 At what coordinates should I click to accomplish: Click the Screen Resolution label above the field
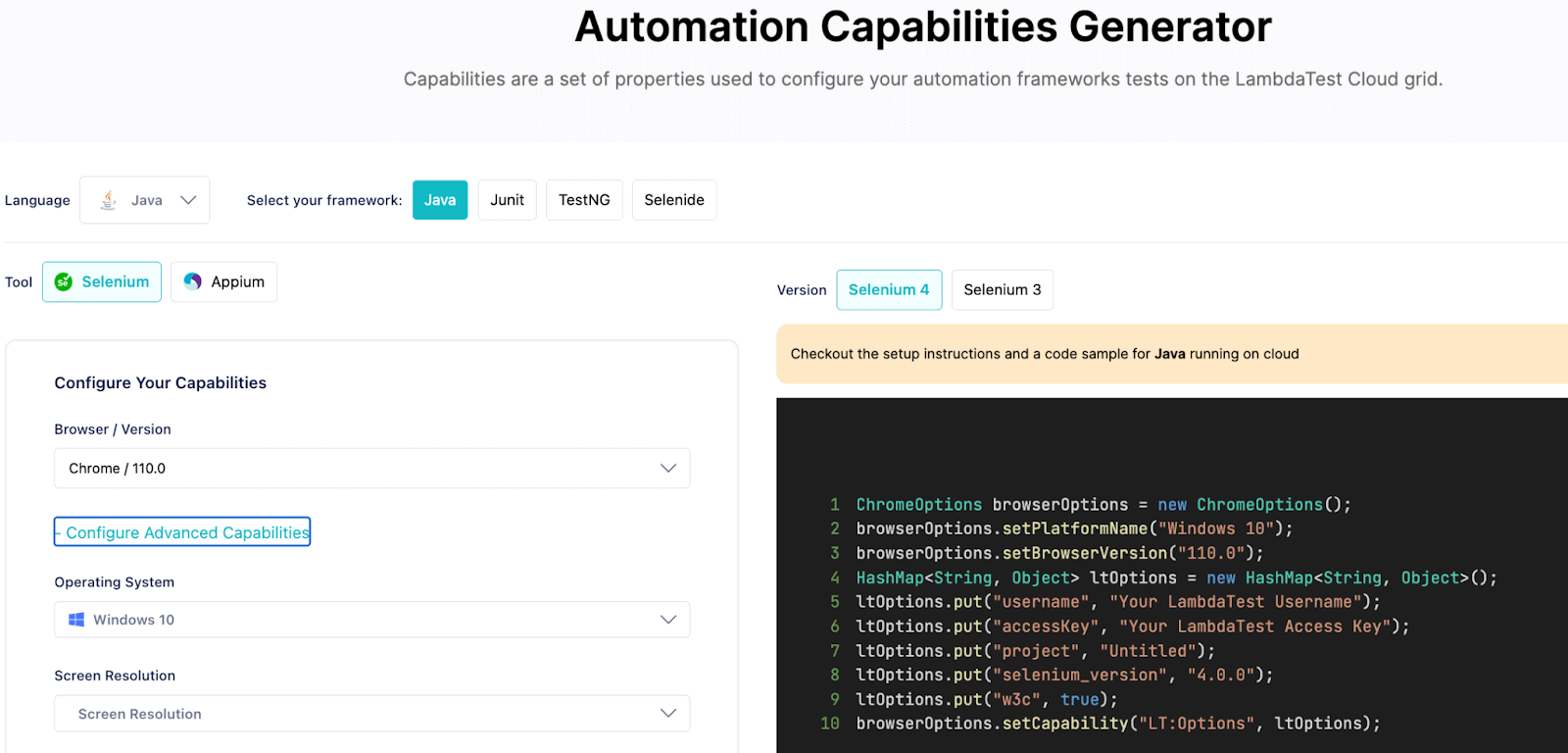point(115,676)
